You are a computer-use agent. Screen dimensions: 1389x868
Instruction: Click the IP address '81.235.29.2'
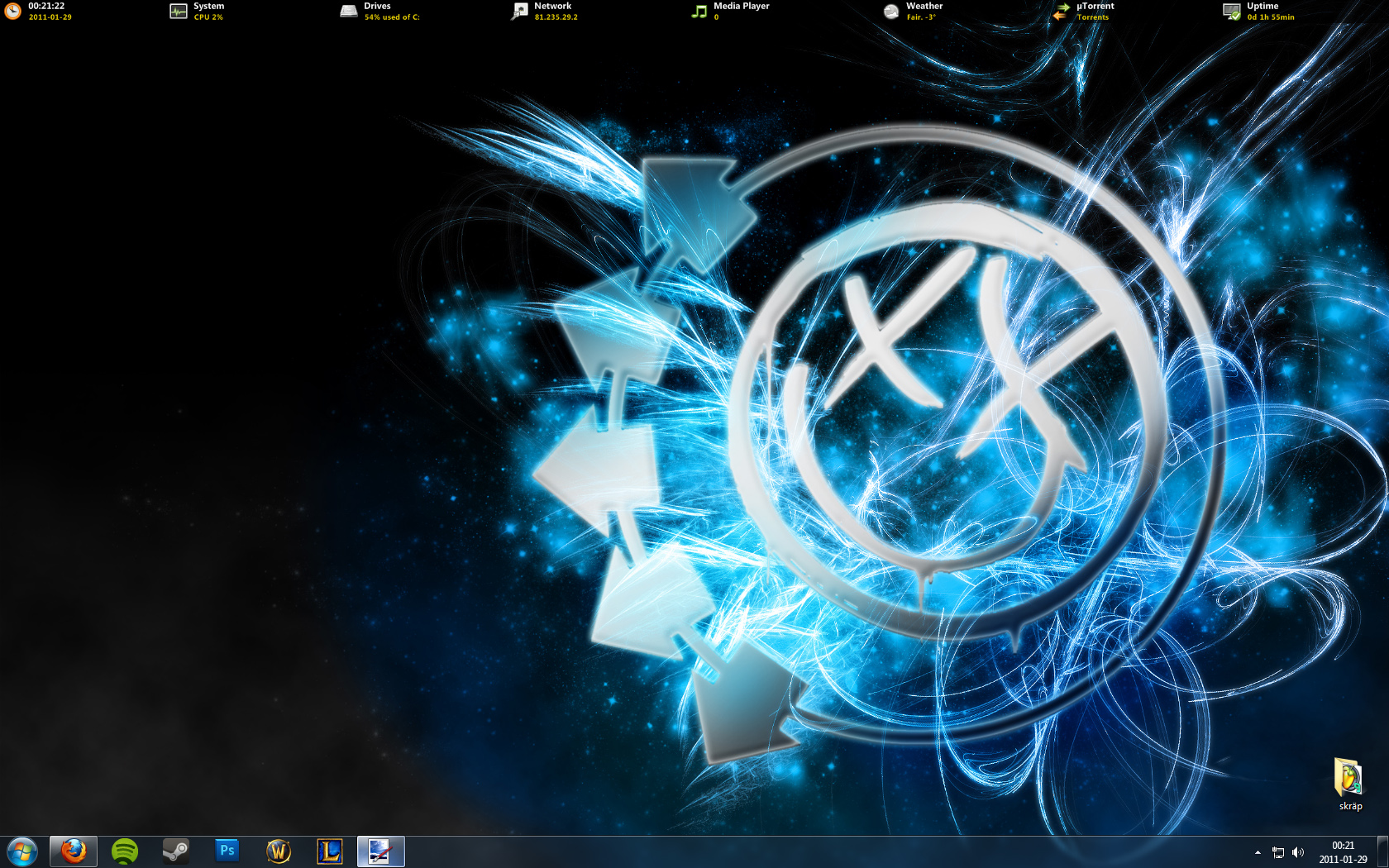[x=556, y=17]
